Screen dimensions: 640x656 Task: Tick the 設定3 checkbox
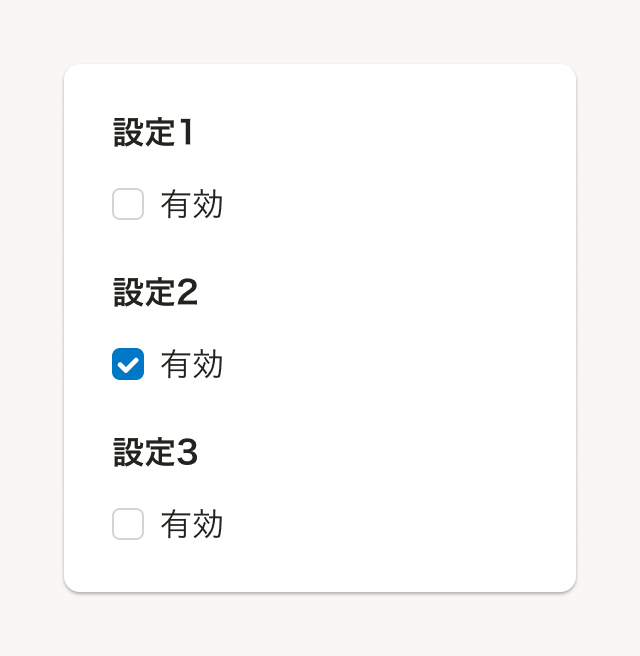point(128,524)
